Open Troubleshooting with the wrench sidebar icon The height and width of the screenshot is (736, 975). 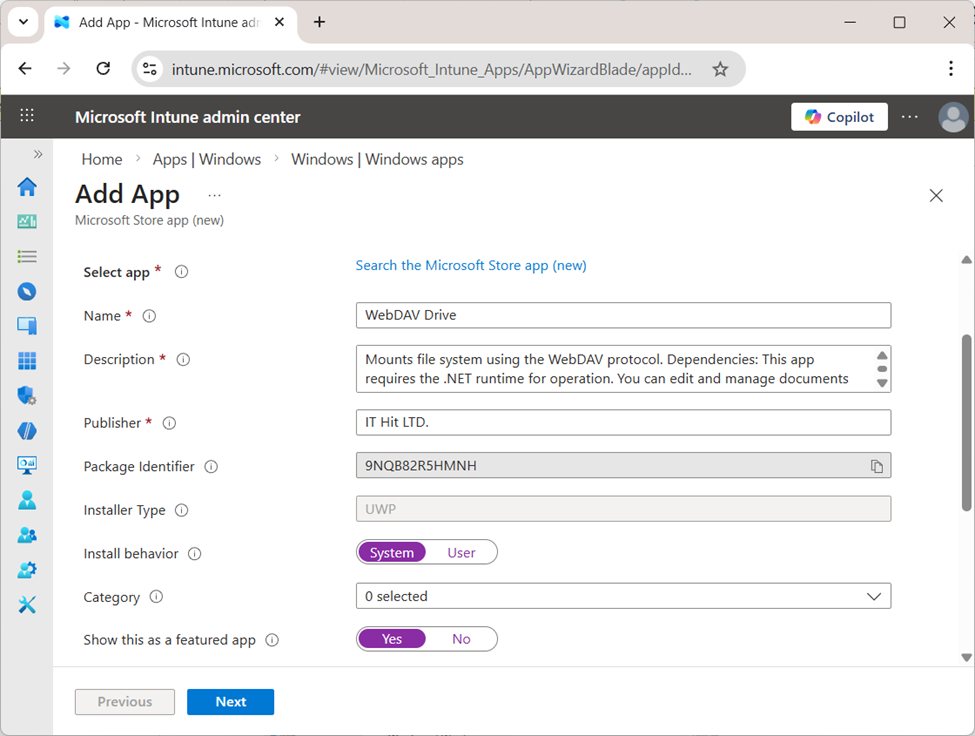[x=27, y=604]
